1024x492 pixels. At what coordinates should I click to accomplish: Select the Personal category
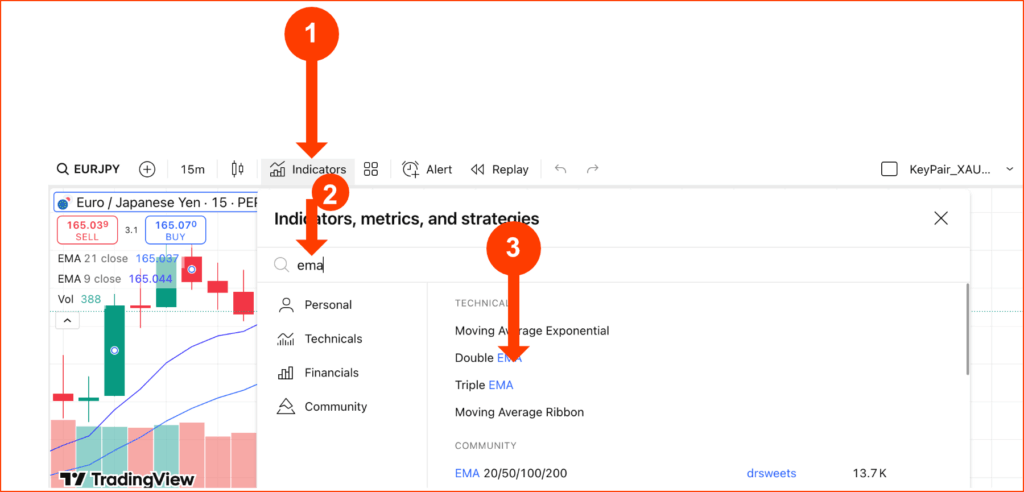tap(315, 305)
